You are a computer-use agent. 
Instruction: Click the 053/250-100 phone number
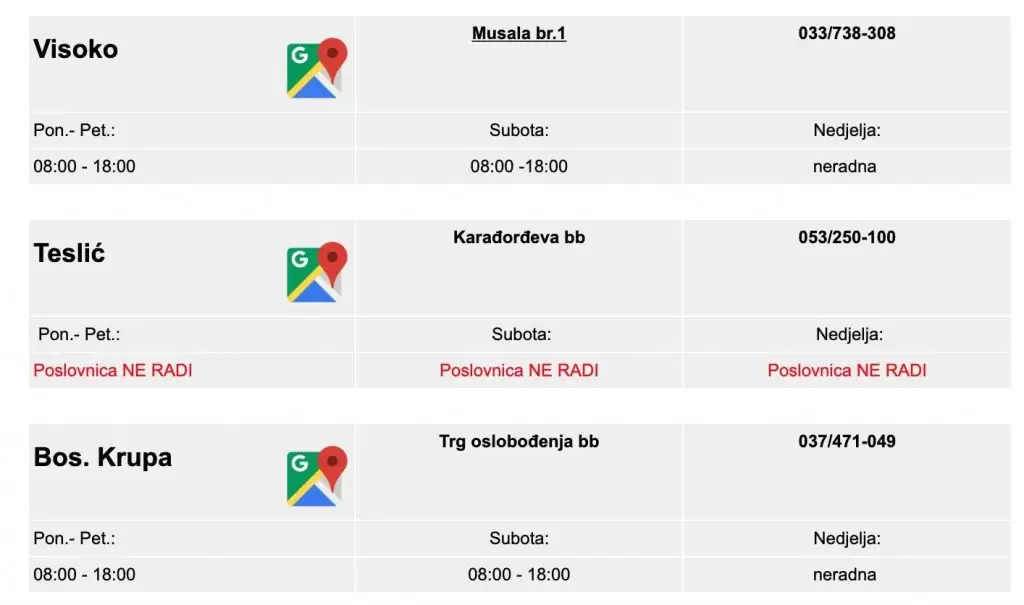point(845,237)
